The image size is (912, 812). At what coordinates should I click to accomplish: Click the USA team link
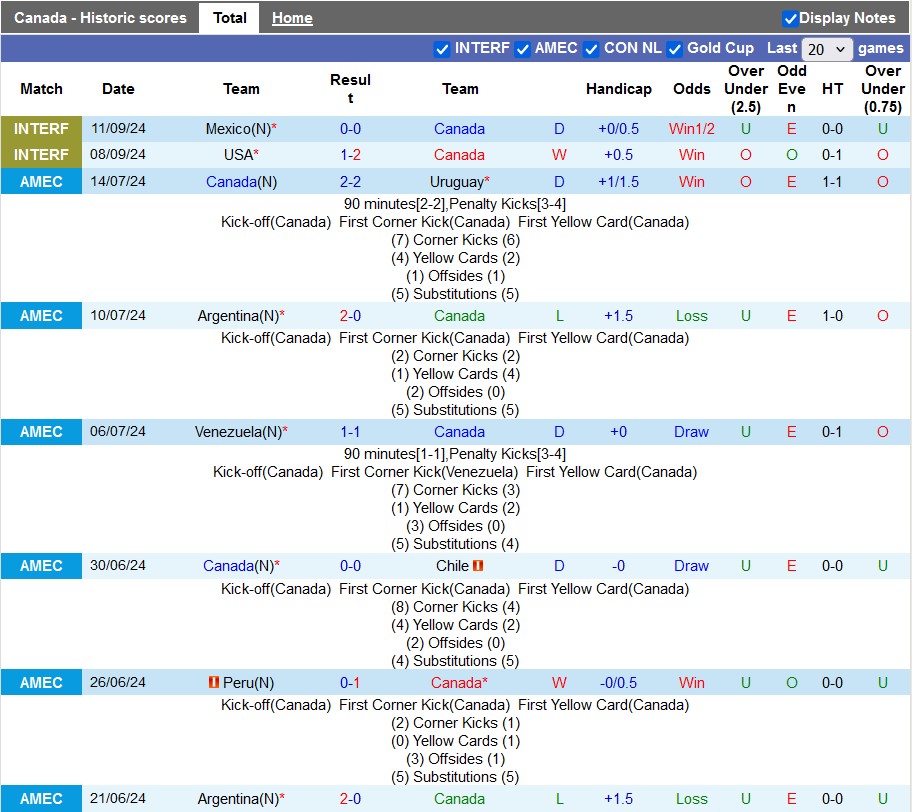point(237,155)
